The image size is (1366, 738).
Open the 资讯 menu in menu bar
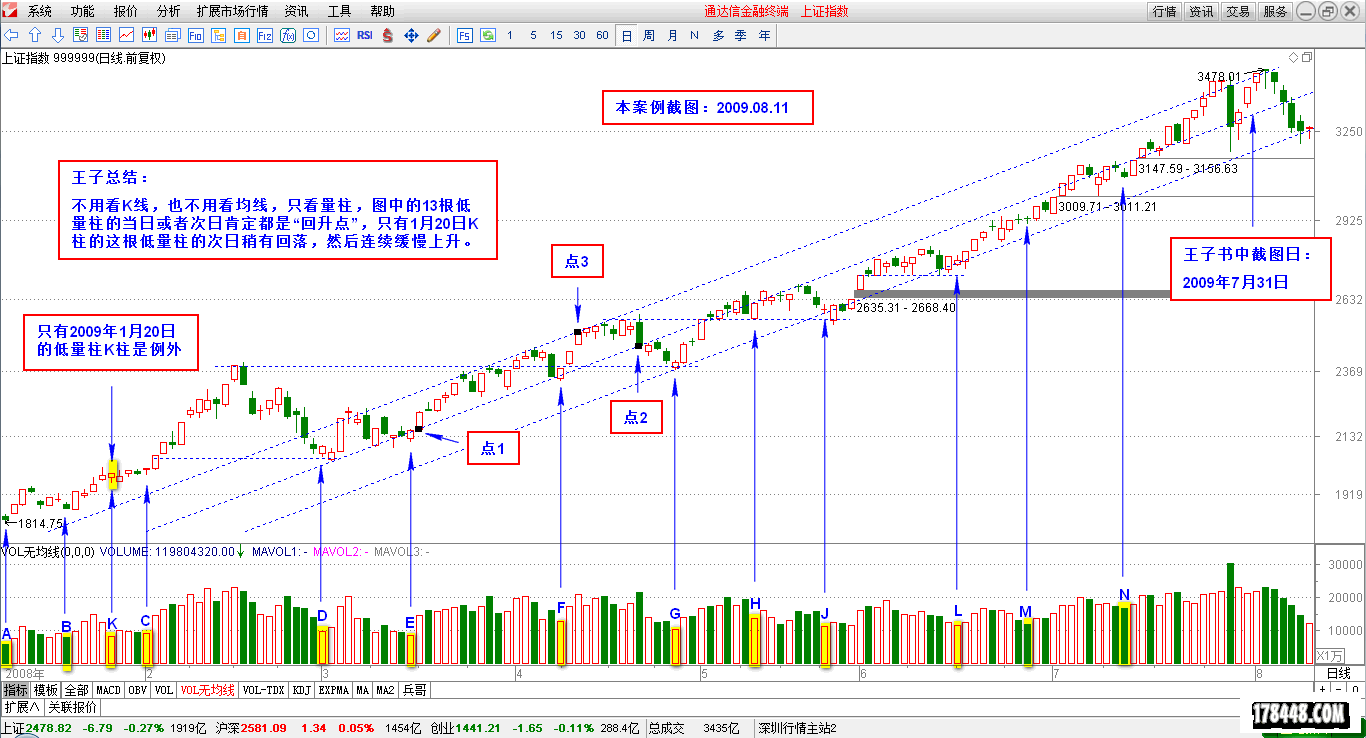coord(296,11)
